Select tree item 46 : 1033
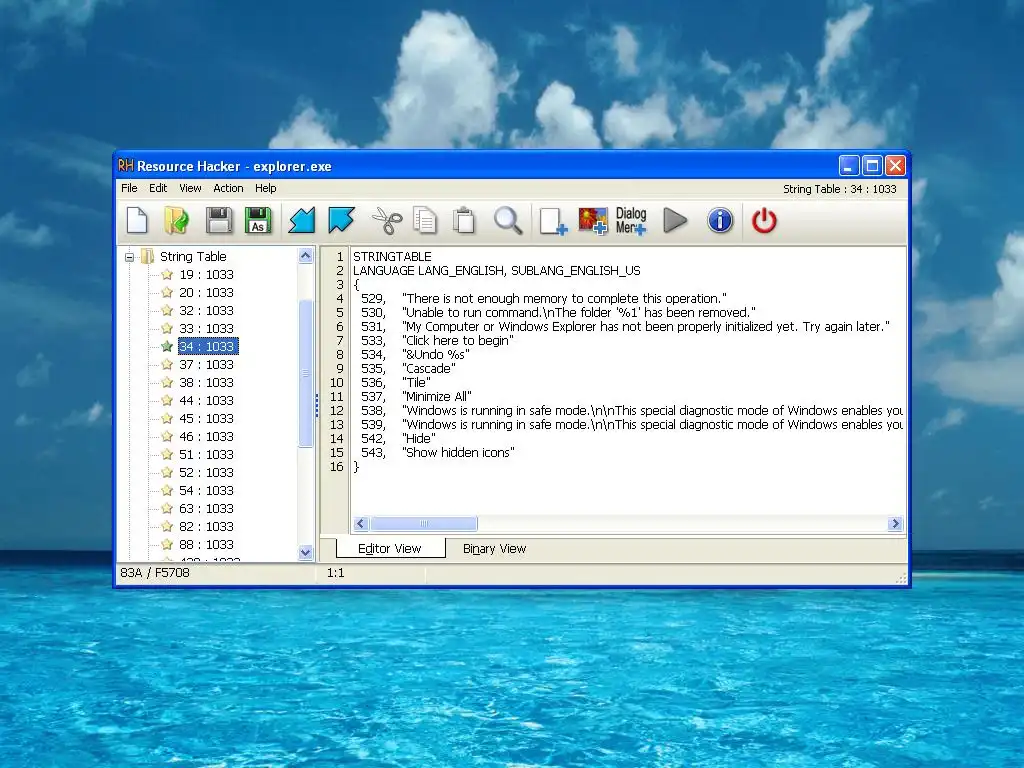Image resolution: width=1024 pixels, height=768 pixels. coord(206,436)
